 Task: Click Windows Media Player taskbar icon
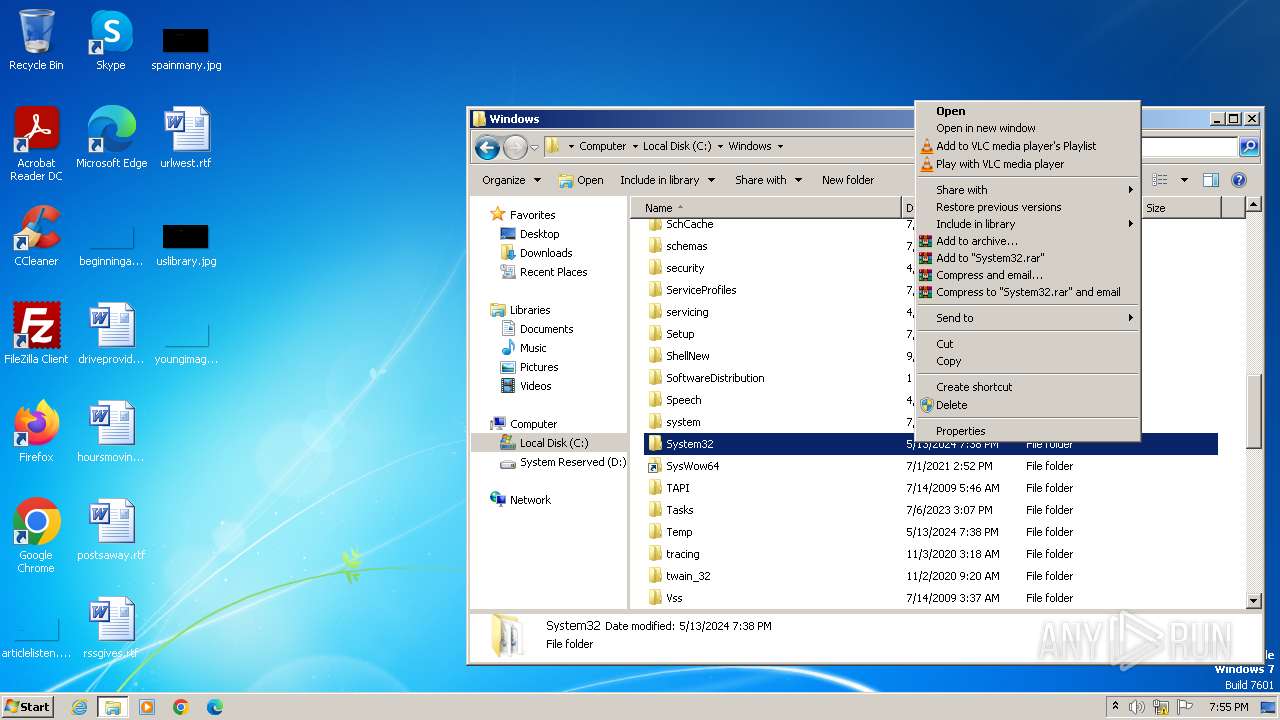[x=147, y=707]
